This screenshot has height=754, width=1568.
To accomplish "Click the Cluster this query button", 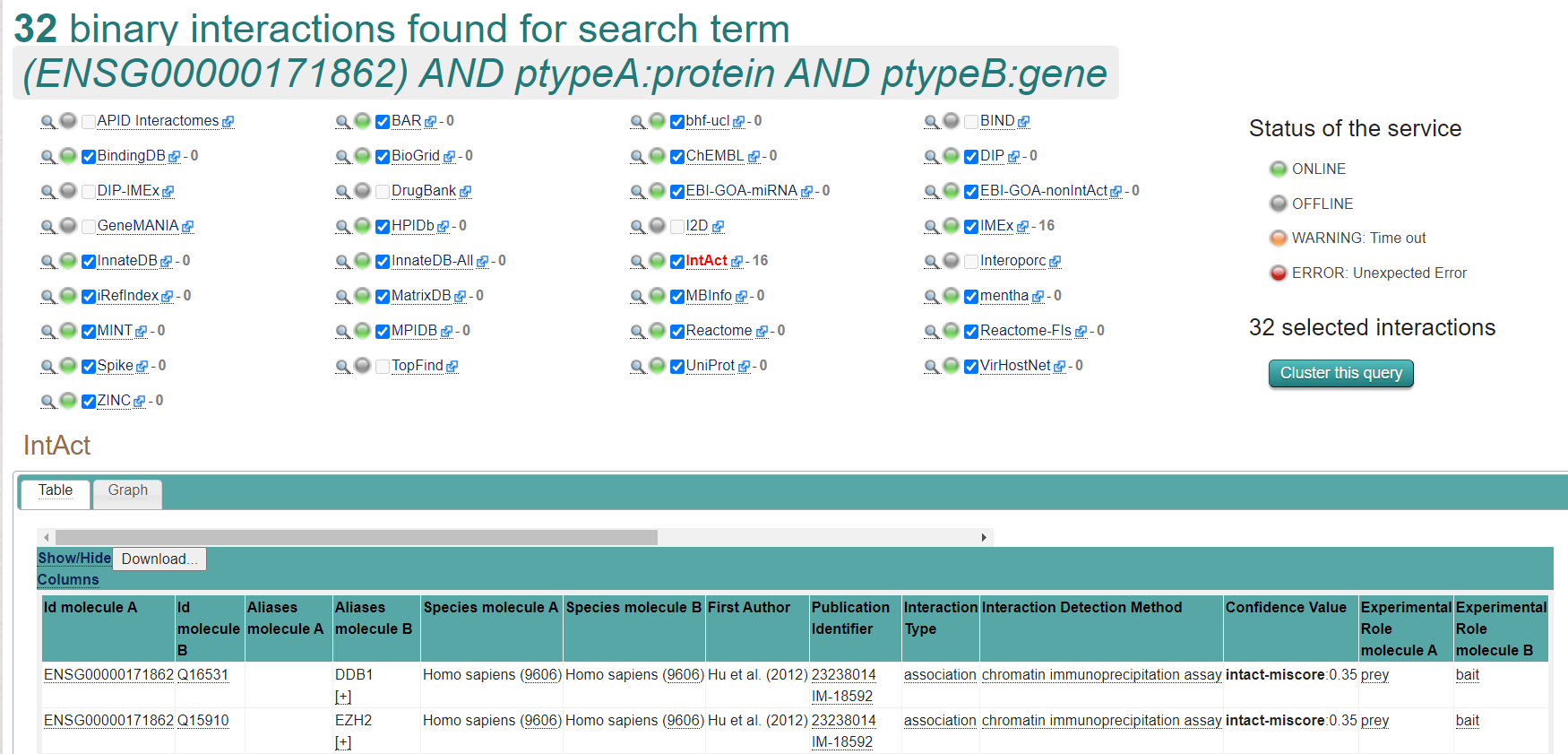I will click(x=1341, y=373).
